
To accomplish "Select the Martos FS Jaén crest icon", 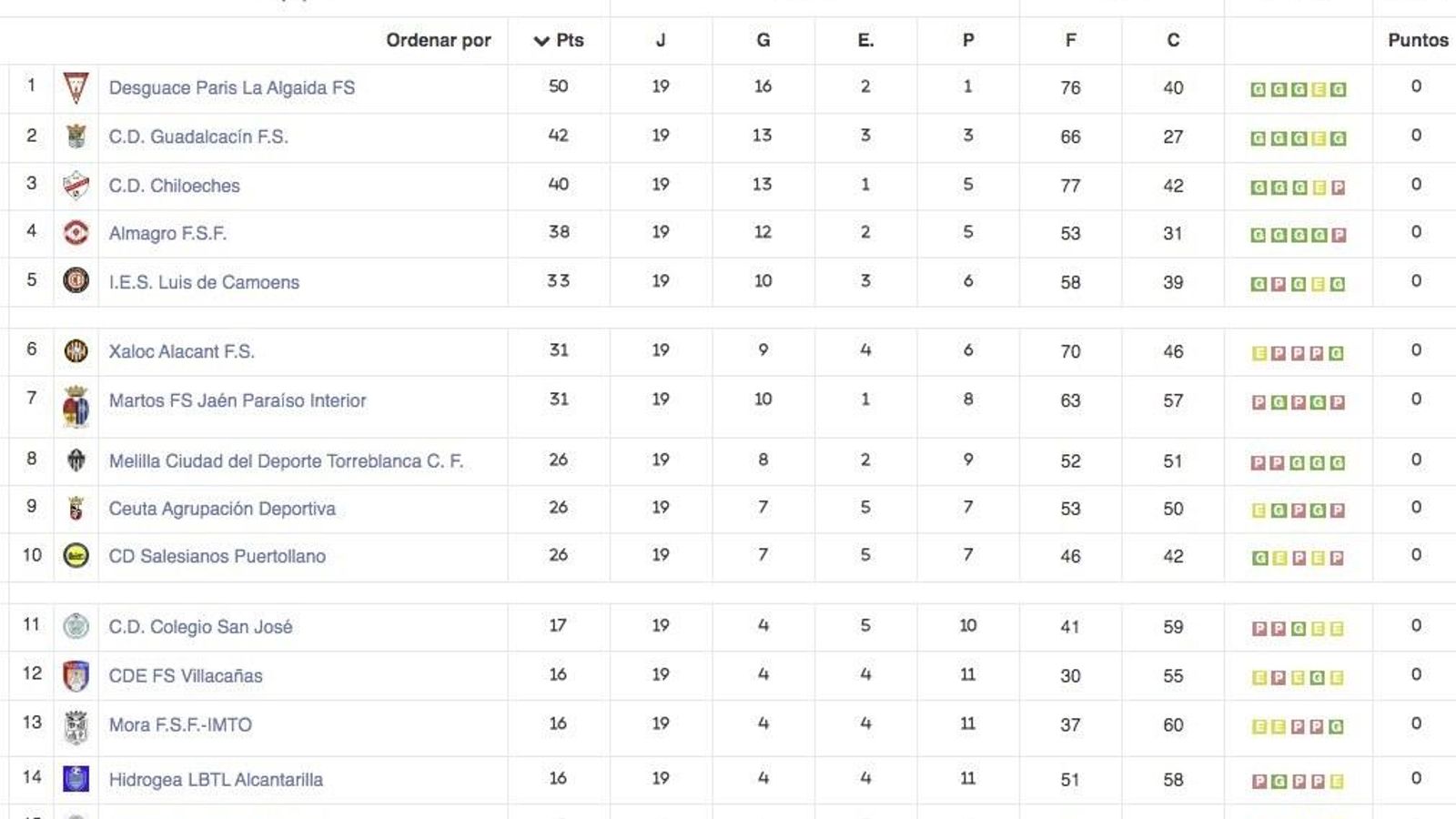I will (x=77, y=400).
